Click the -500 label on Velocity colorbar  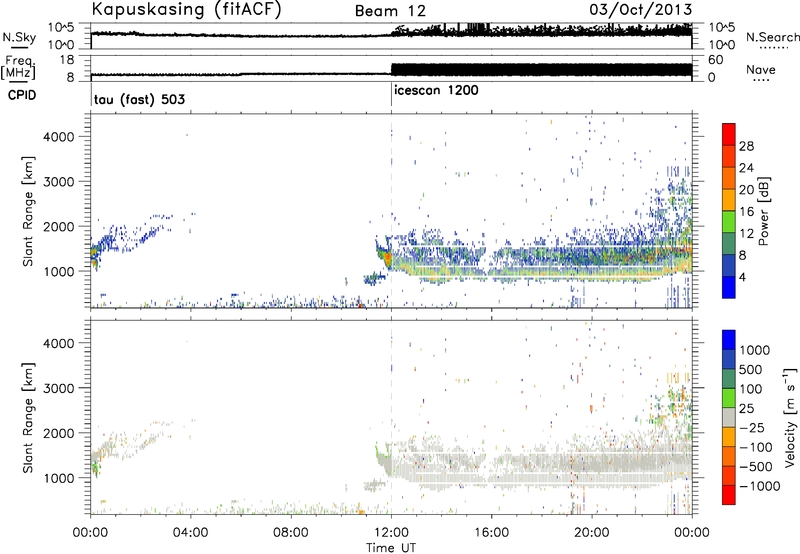[x=756, y=466]
